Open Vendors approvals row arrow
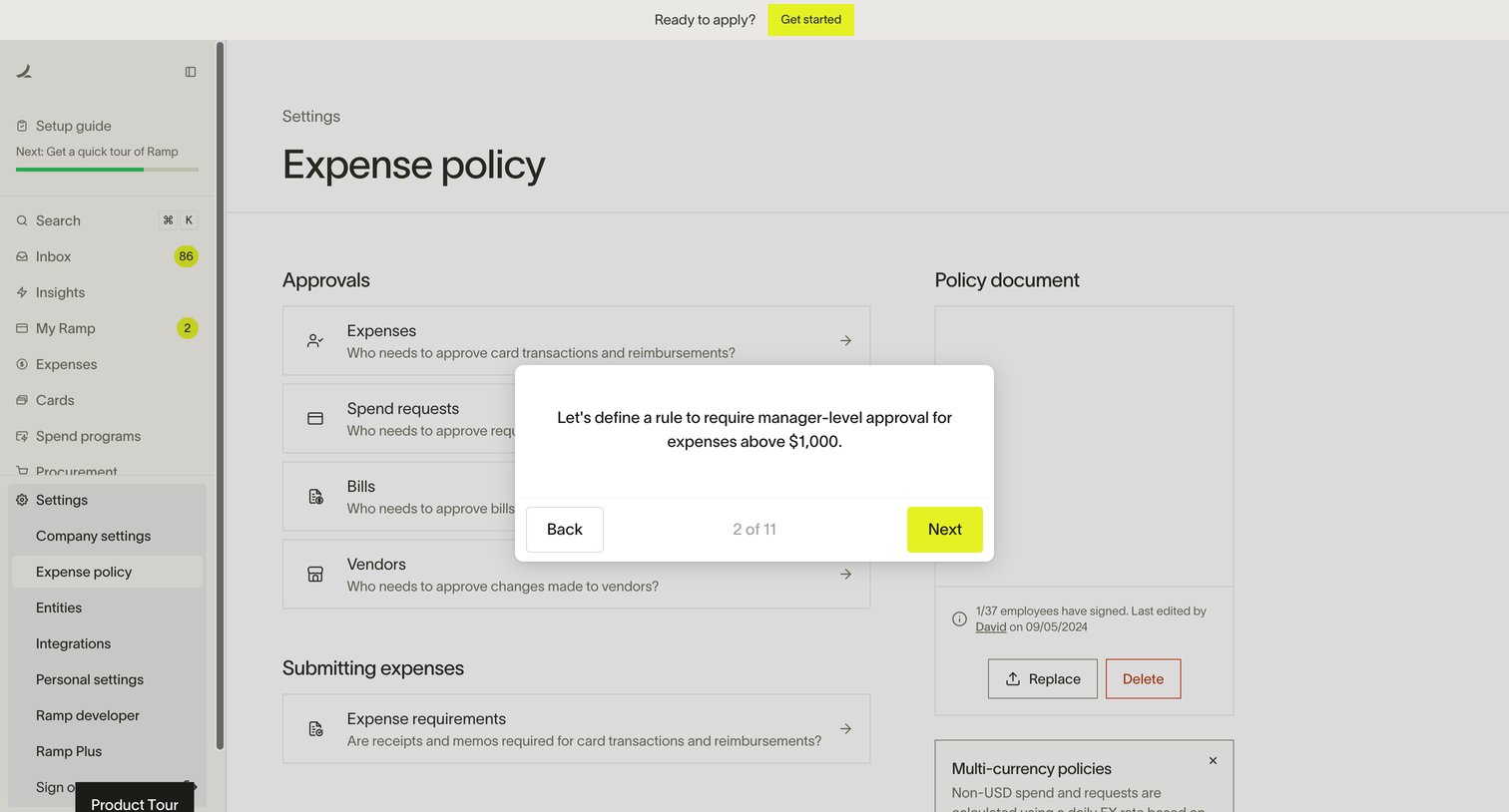The height and width of the screenshot is (812, 1509). pos(845,575)
